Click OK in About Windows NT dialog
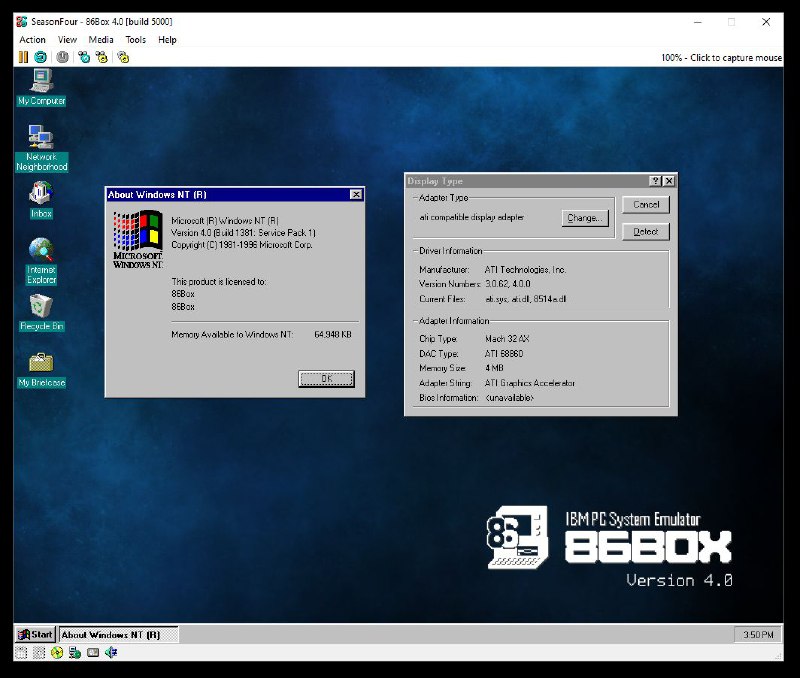 (x=326, y=378)
